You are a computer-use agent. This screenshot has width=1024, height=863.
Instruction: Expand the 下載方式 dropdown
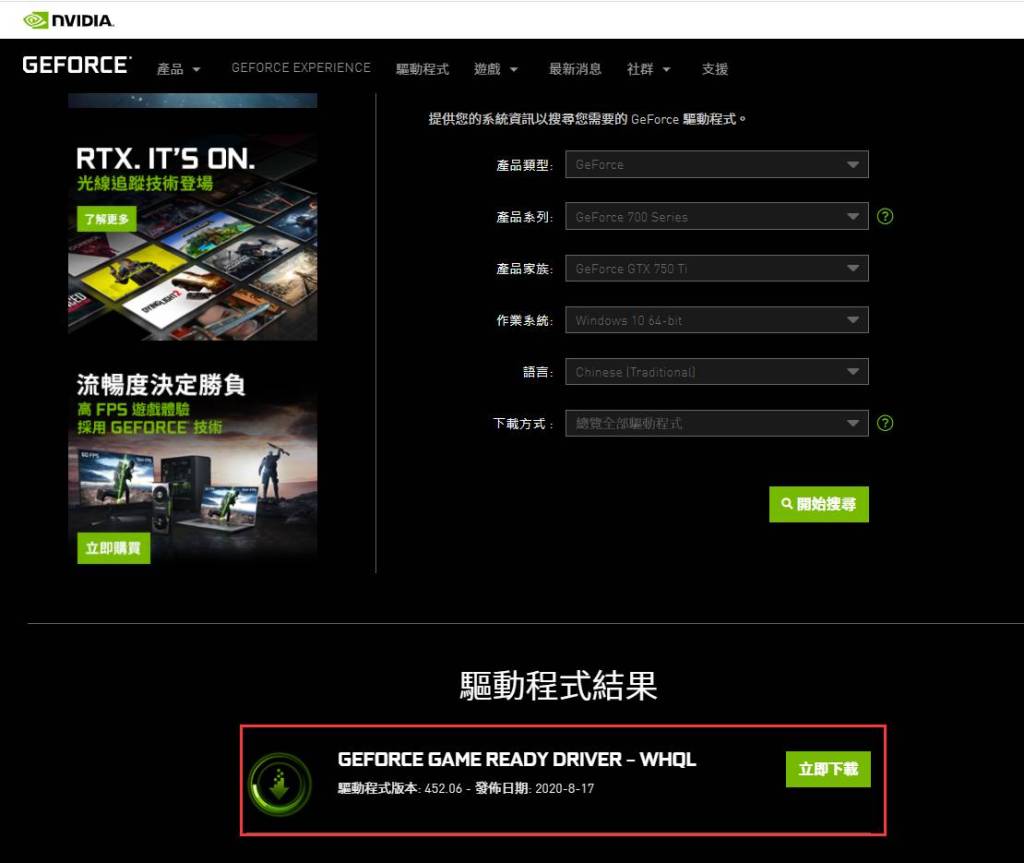tap(716, 423)
